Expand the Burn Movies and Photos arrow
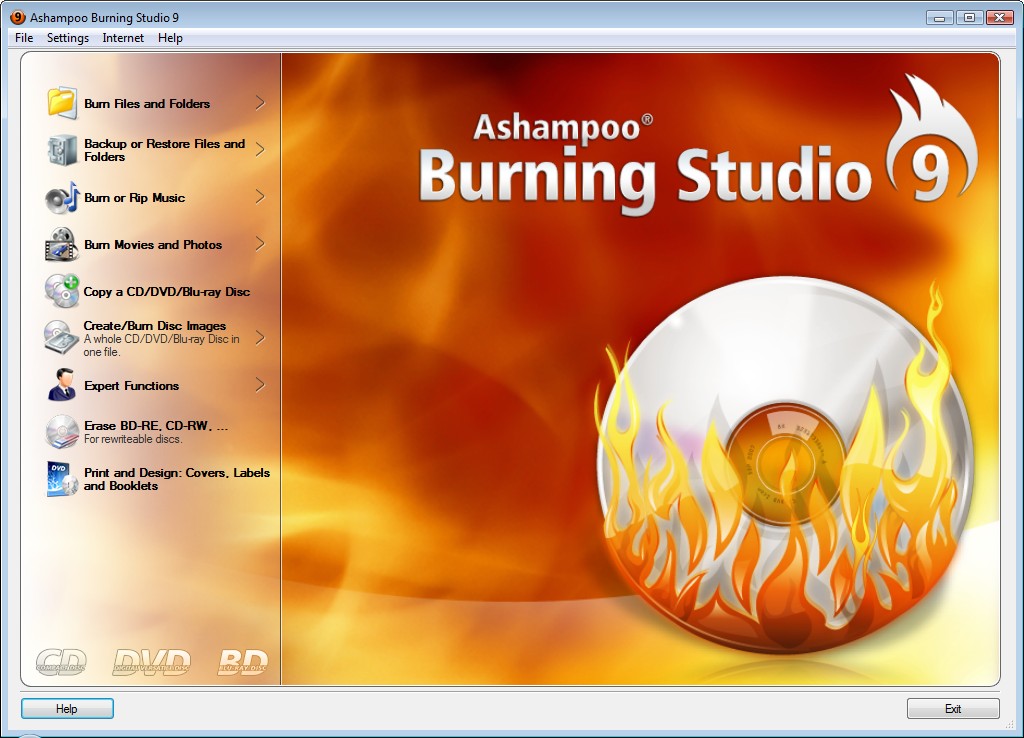The image size is (1024, 738). [x=260, y=244]
